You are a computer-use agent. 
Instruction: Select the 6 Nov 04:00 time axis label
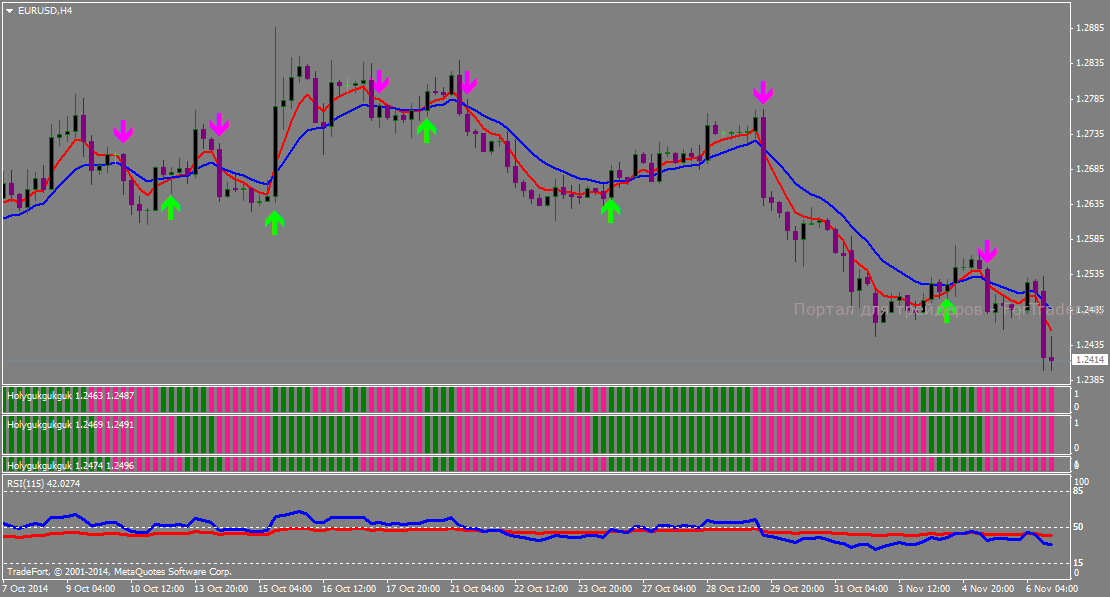point(1051,589)
